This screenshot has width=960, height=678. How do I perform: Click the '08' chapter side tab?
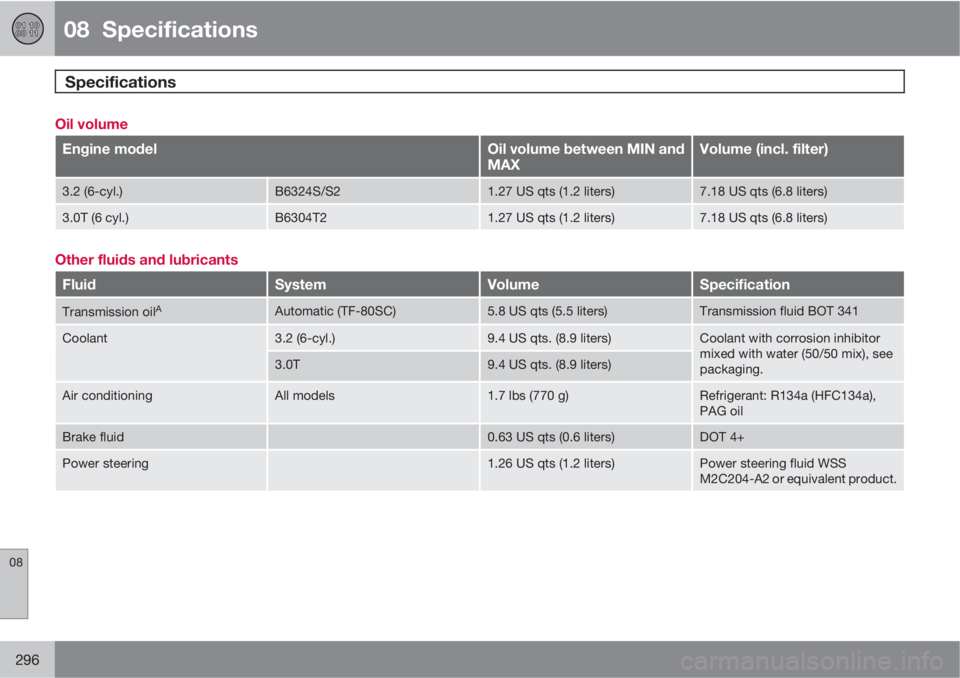click(14, 584)
